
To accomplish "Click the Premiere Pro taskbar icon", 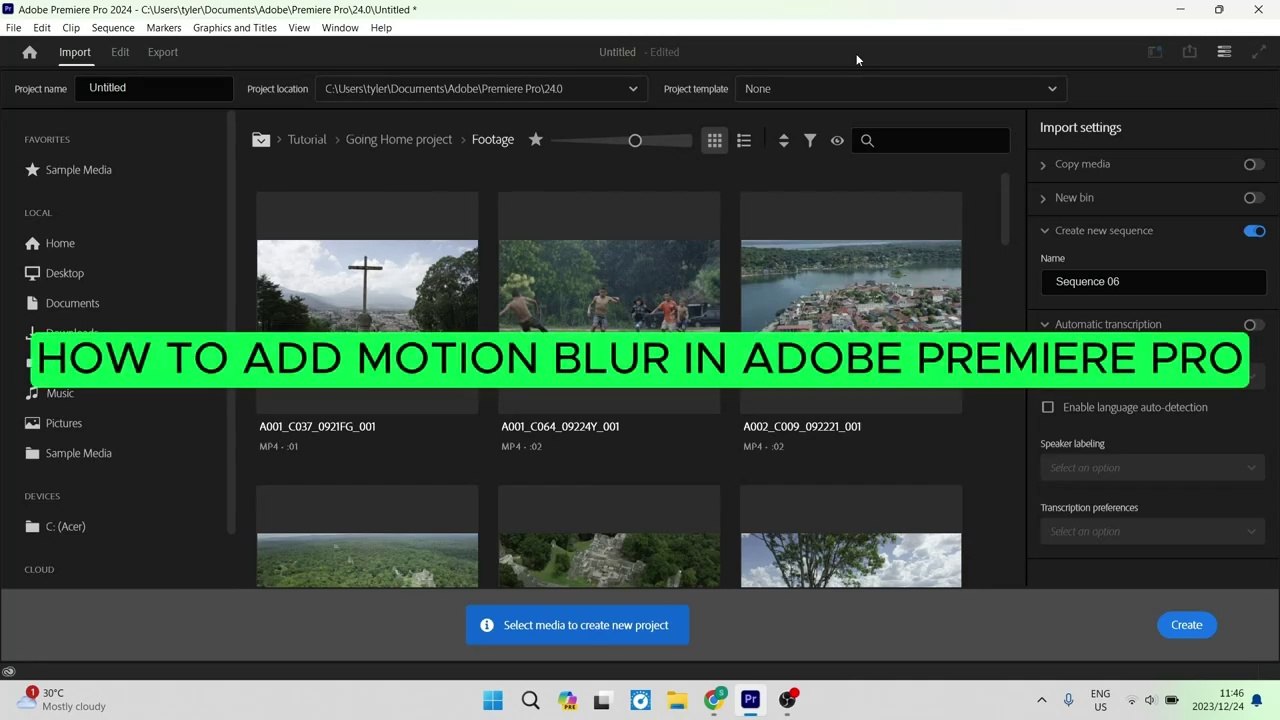I will (750, 700).
